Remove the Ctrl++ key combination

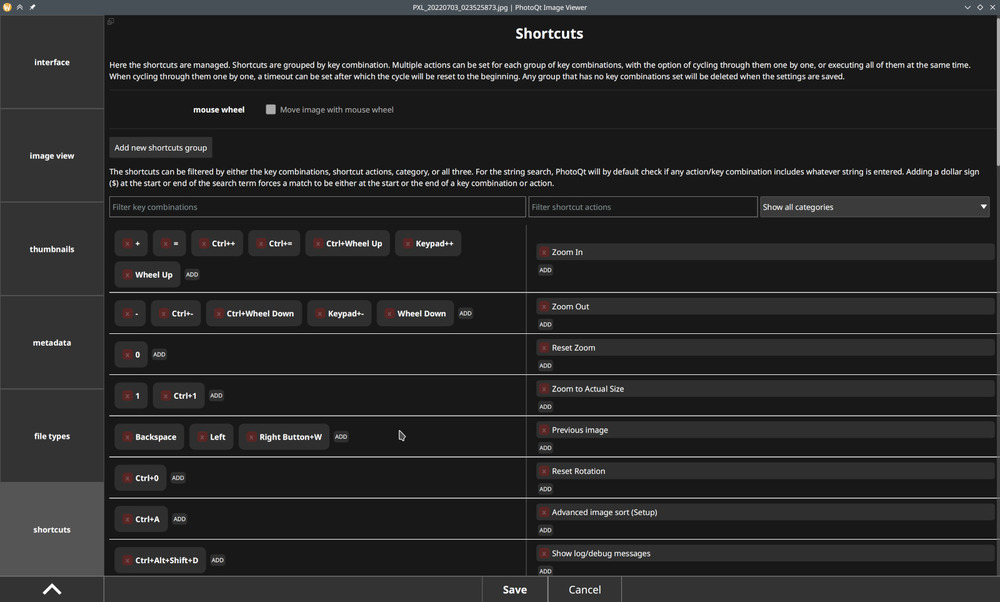tap(204, 244)
